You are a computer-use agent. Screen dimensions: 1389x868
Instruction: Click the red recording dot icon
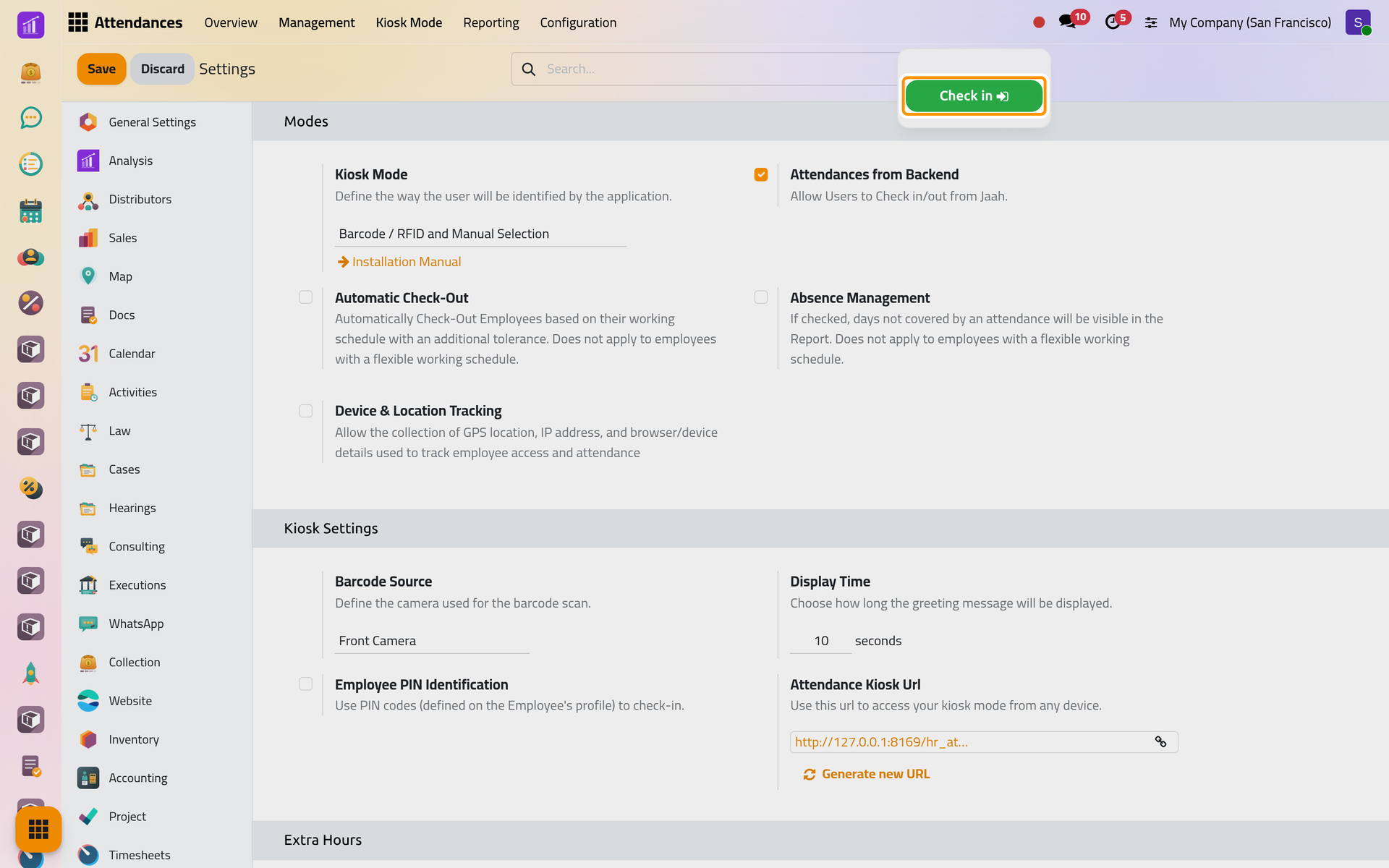[1039, 22]
